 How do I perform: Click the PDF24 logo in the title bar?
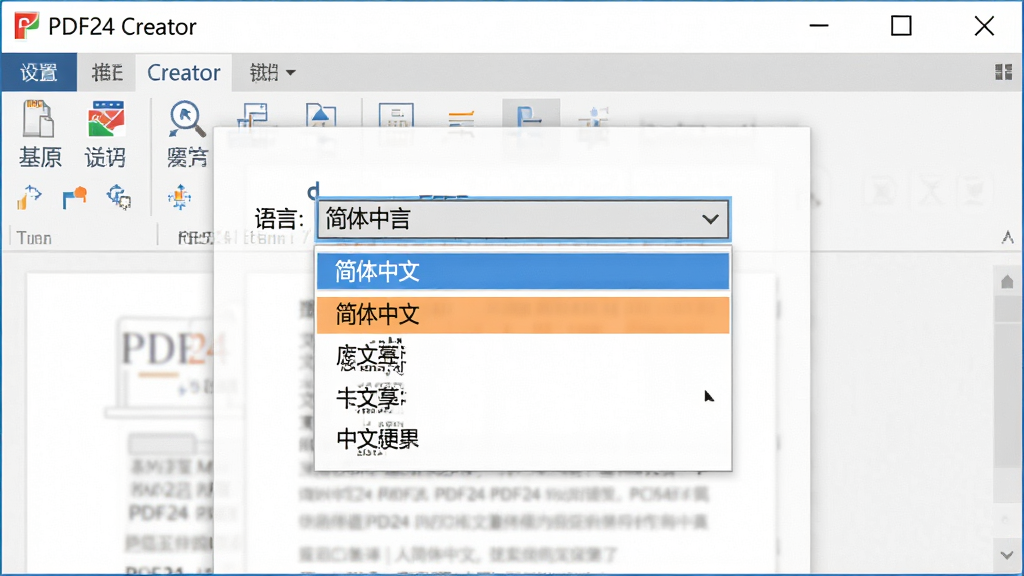tap(27, 26)
